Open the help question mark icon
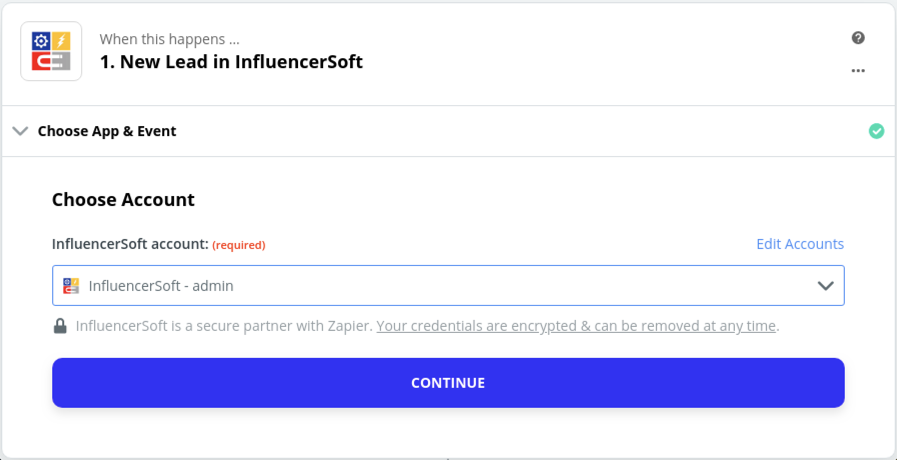The height and width of the screenshot is (460, 897). pos(858,38)
